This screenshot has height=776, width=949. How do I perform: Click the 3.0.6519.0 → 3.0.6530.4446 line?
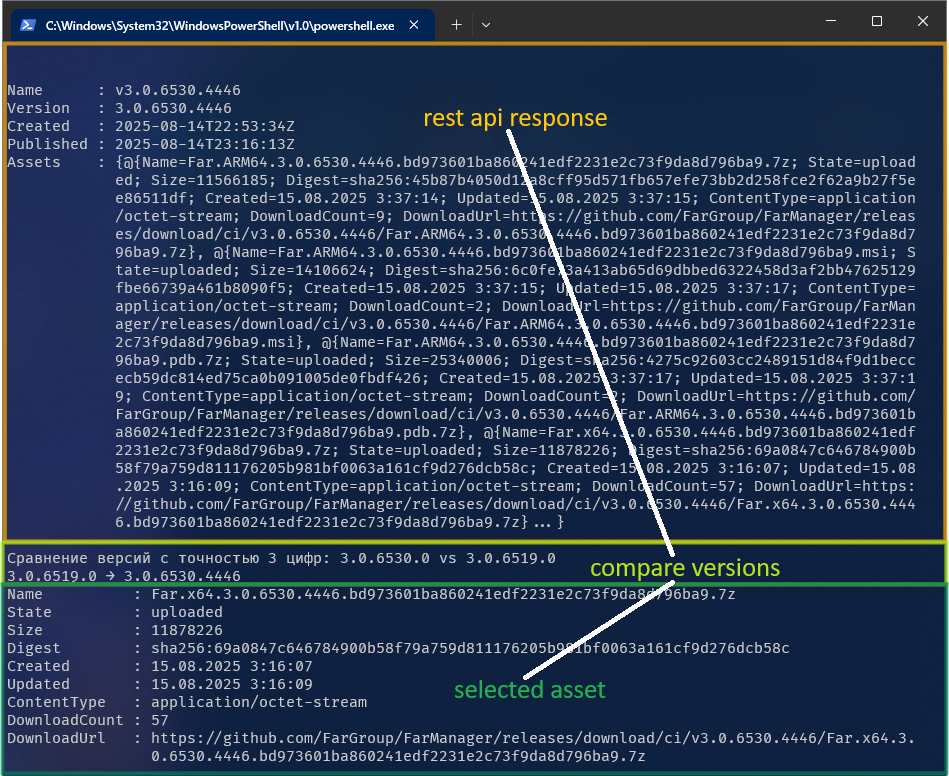tap(124, 576)
